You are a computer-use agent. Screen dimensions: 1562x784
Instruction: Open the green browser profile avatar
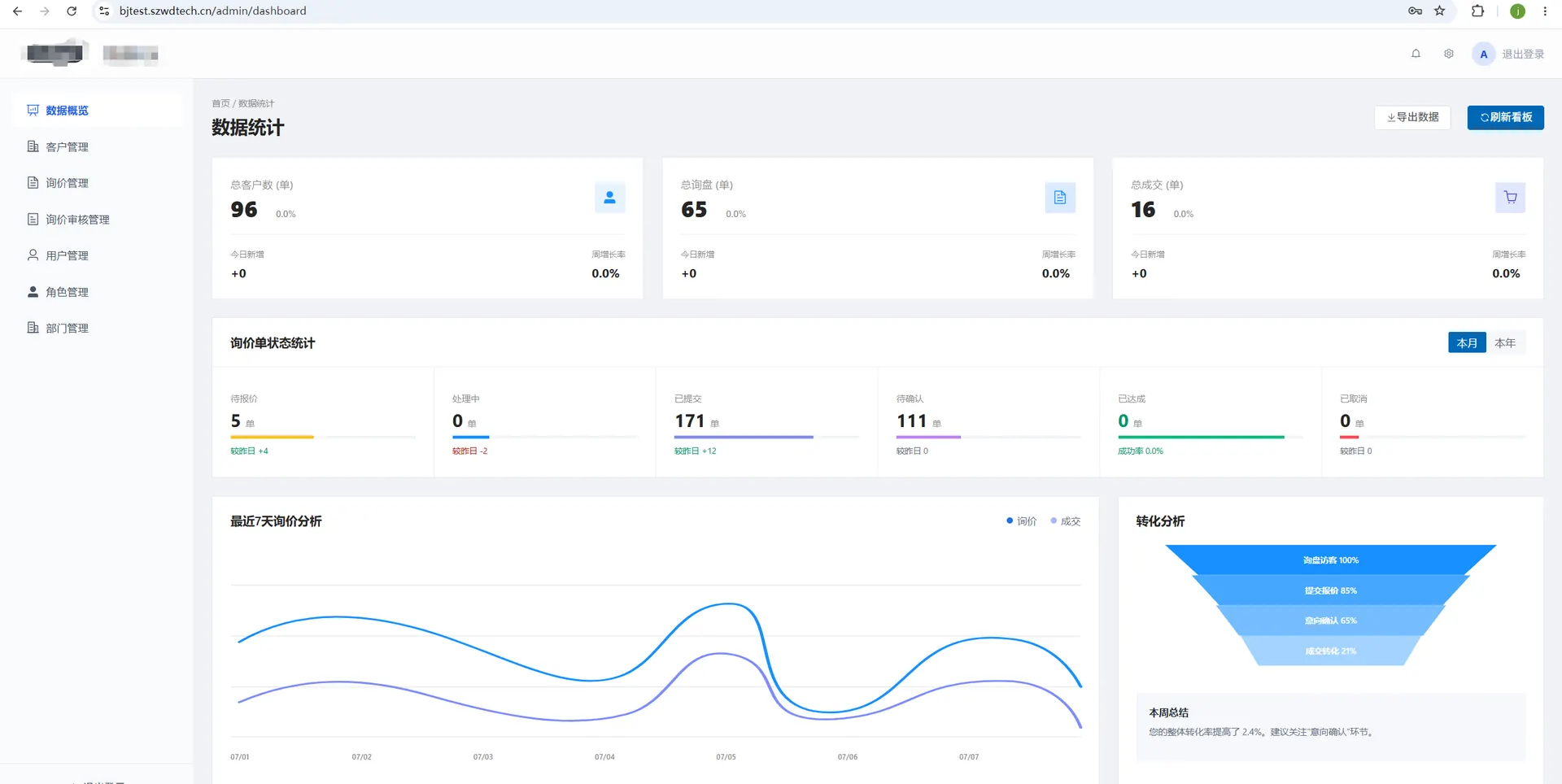click(1517, 11)
